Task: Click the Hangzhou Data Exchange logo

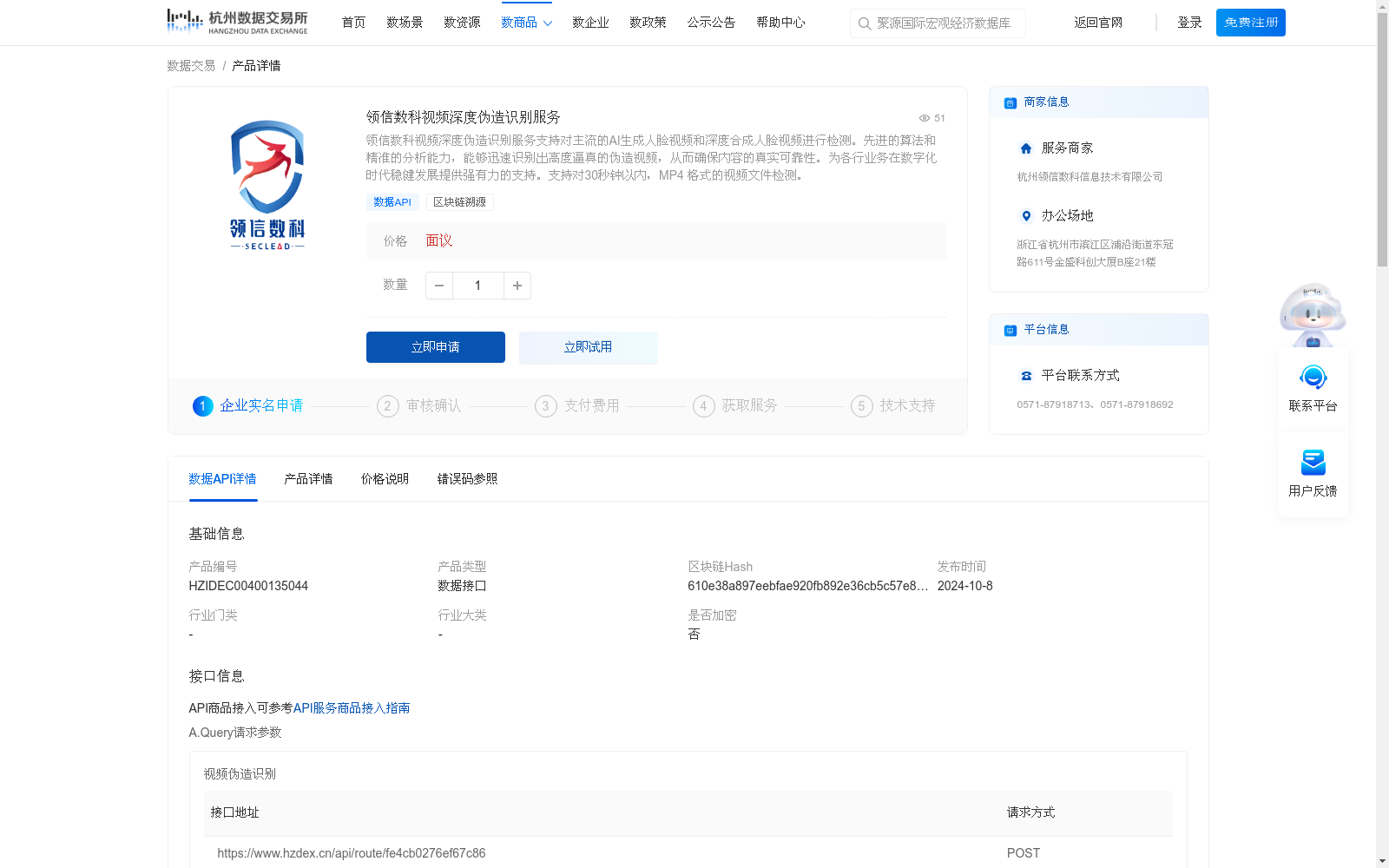Action: 237,21
